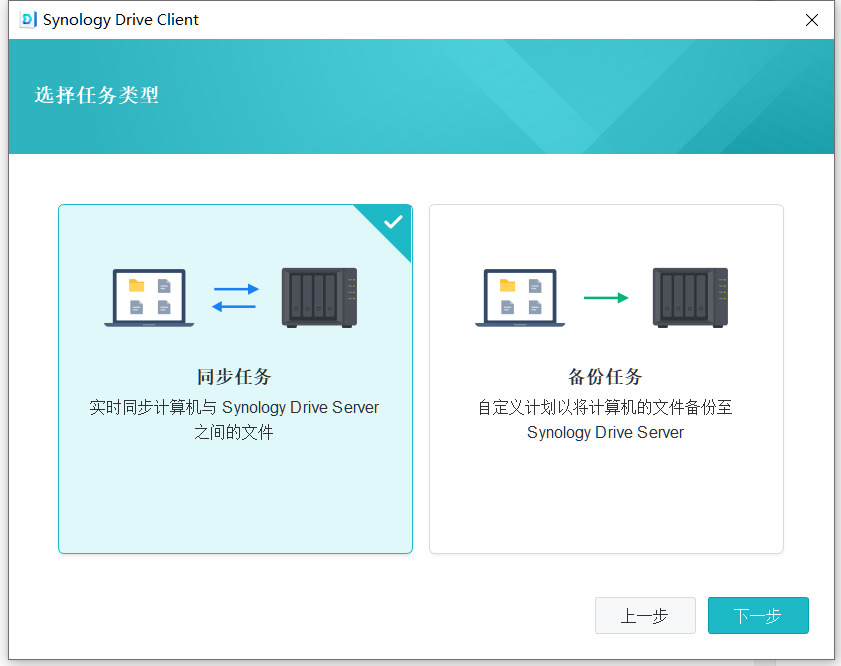Select the 备份任务 backup task option
Viewport: 841px width, 666px height.
click(605, 480)
